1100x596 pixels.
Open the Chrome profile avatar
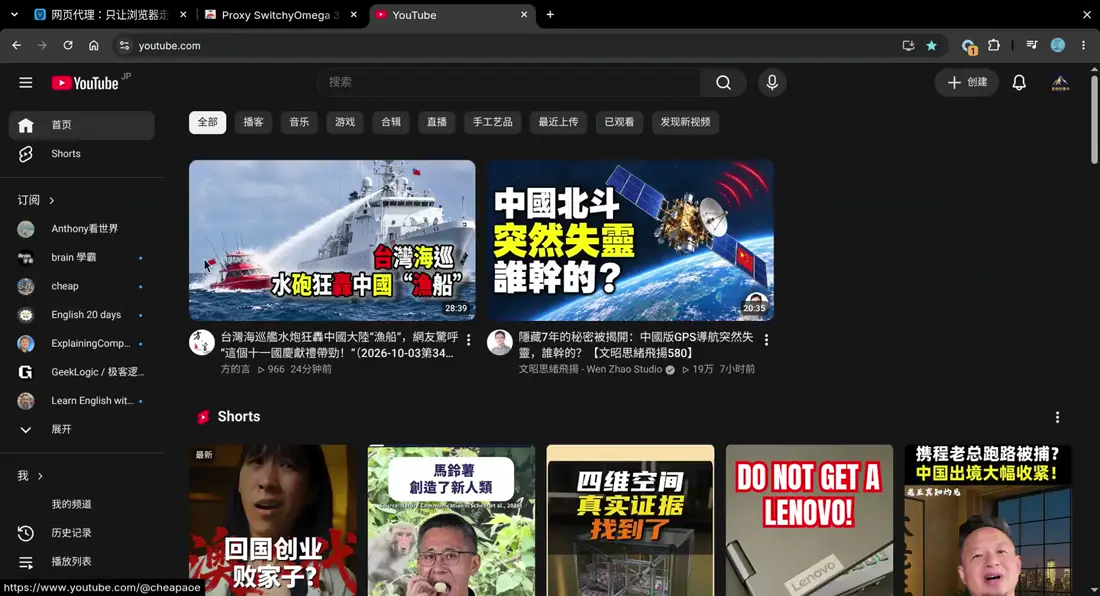(1058, 46)
